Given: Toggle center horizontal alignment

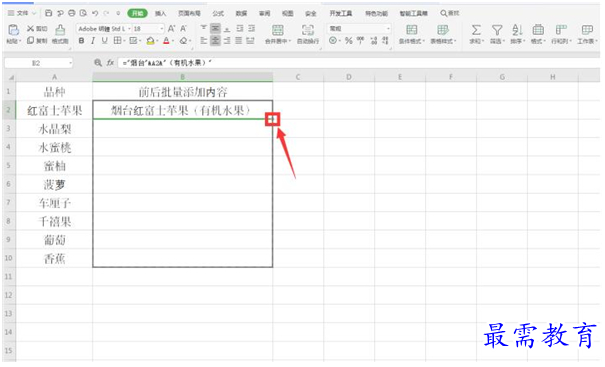Looking at the screenshot, I should 215,41.
